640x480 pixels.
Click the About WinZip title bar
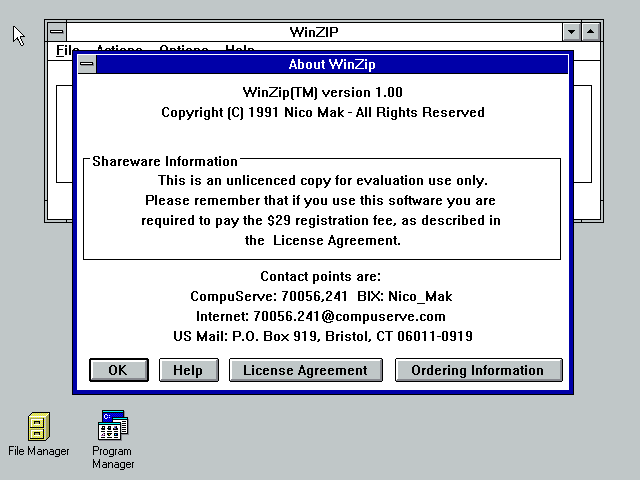click(332, 64)
